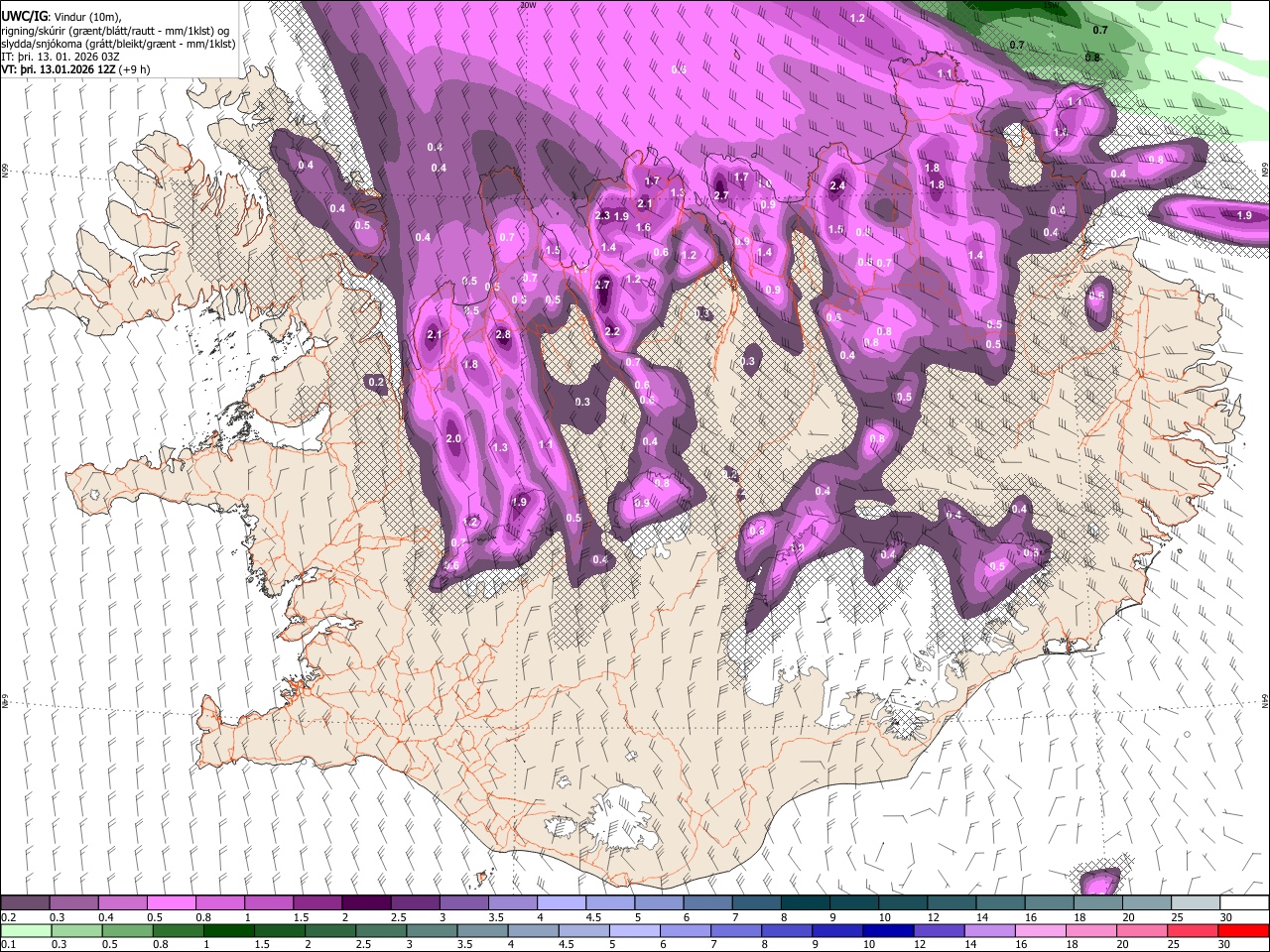Image resolution: width=1270 pixels, height=952 pixels.
Task: Click the 2.3 precipitation value on the map
Action: [602, 216]
